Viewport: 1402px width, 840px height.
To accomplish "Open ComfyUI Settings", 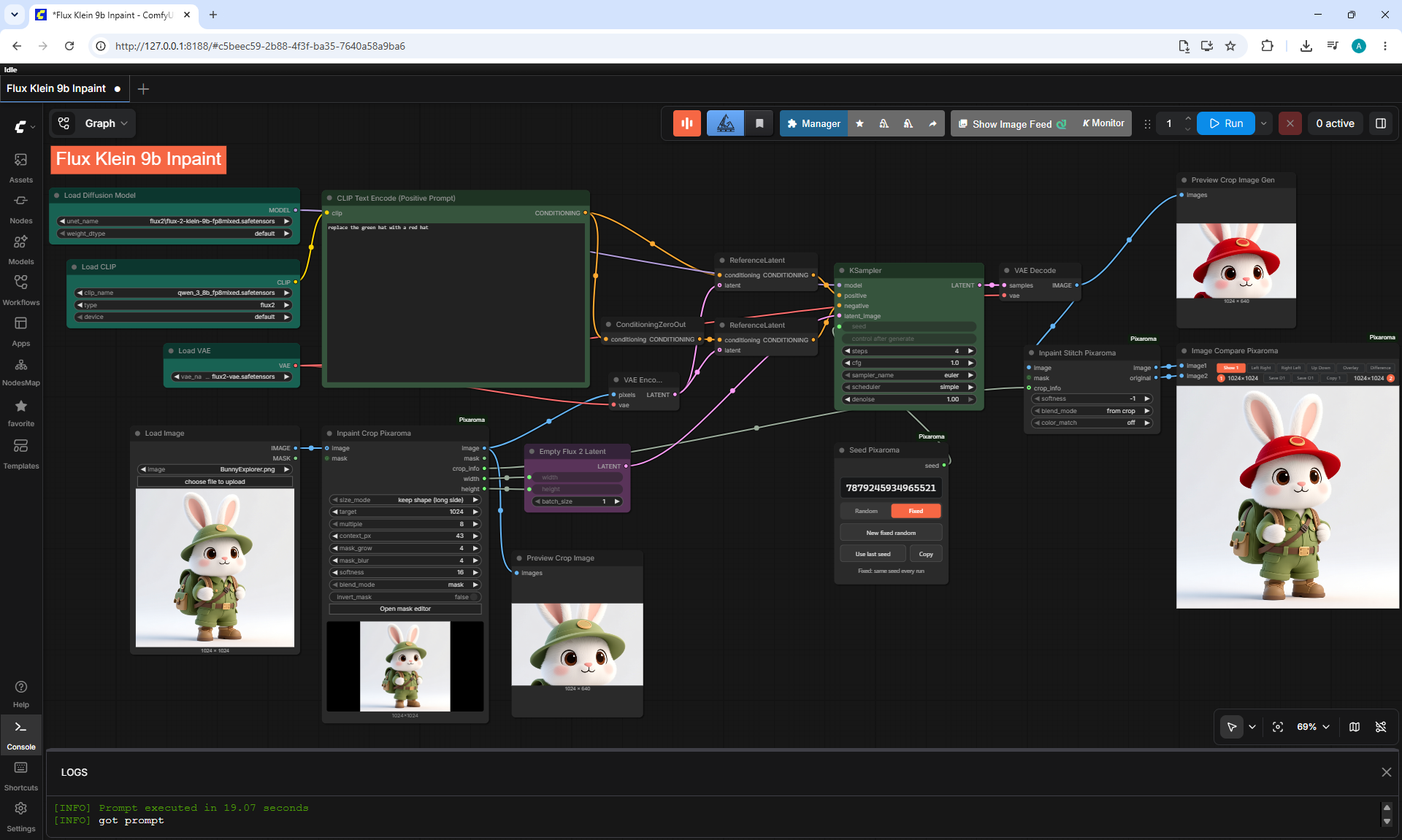I will 21,817.
